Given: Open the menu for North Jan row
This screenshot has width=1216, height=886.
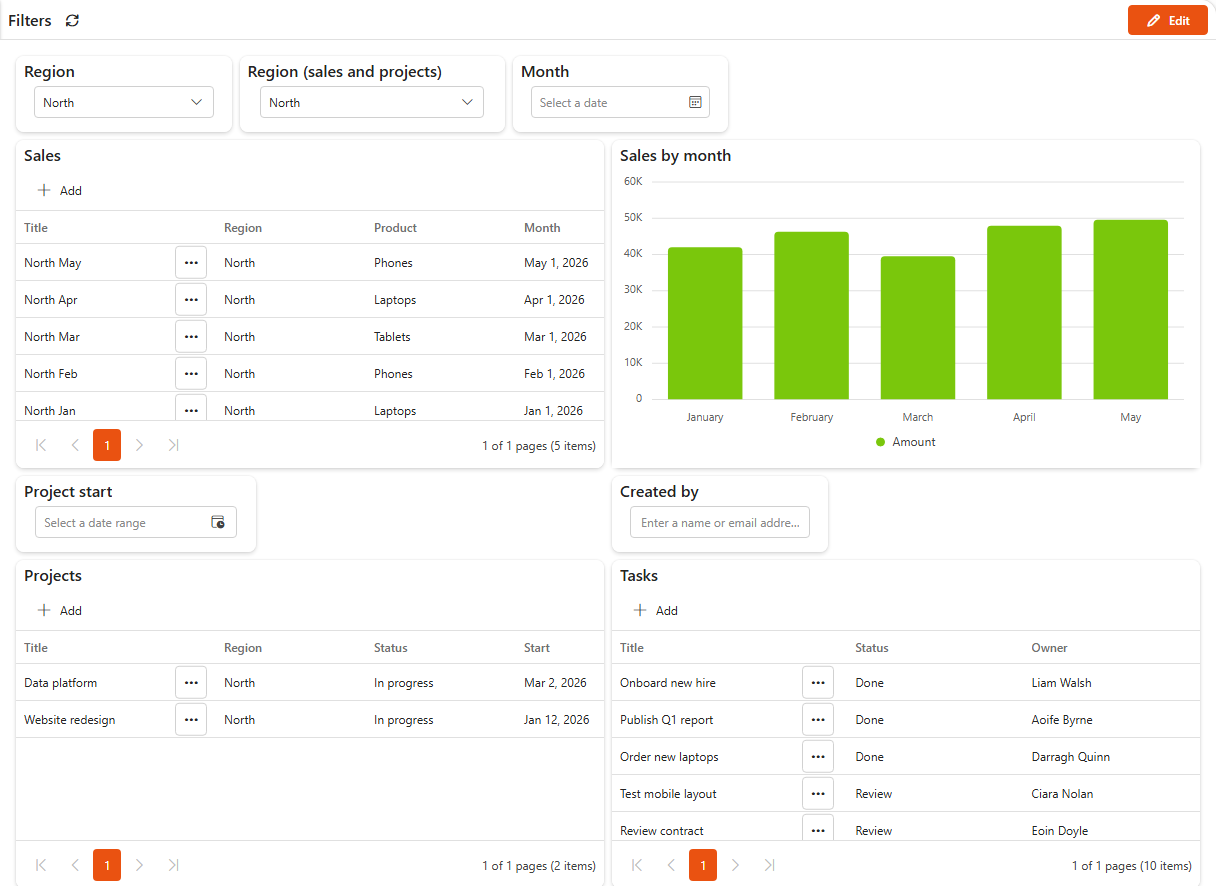Looking at the screenshot, I should [191, 408].
